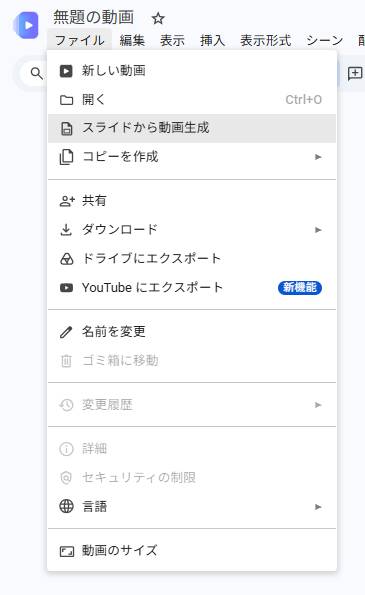
Task: Click the folder icon beside 開く
Action: pyautogui.click(x=66, y=100)
